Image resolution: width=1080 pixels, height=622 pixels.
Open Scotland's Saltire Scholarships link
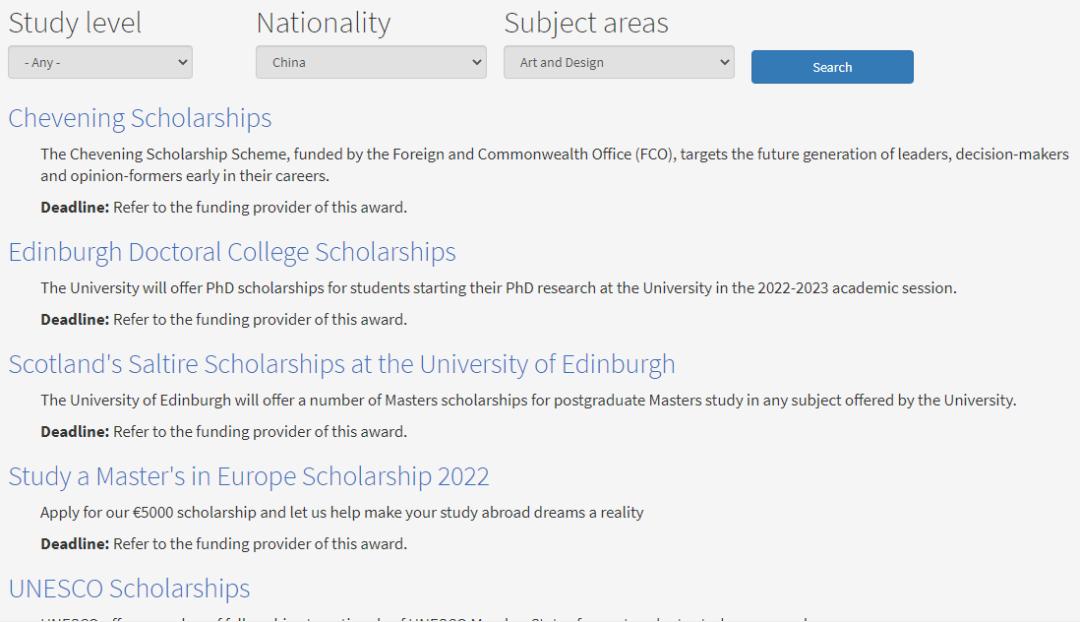click(x=341, y=363)
